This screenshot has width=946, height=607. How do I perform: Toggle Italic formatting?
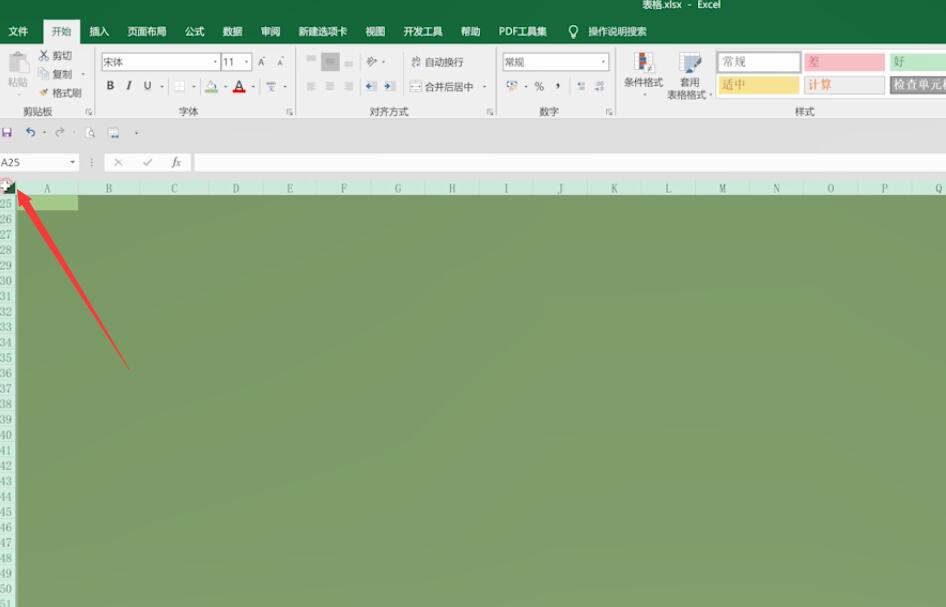pos(129,86)
